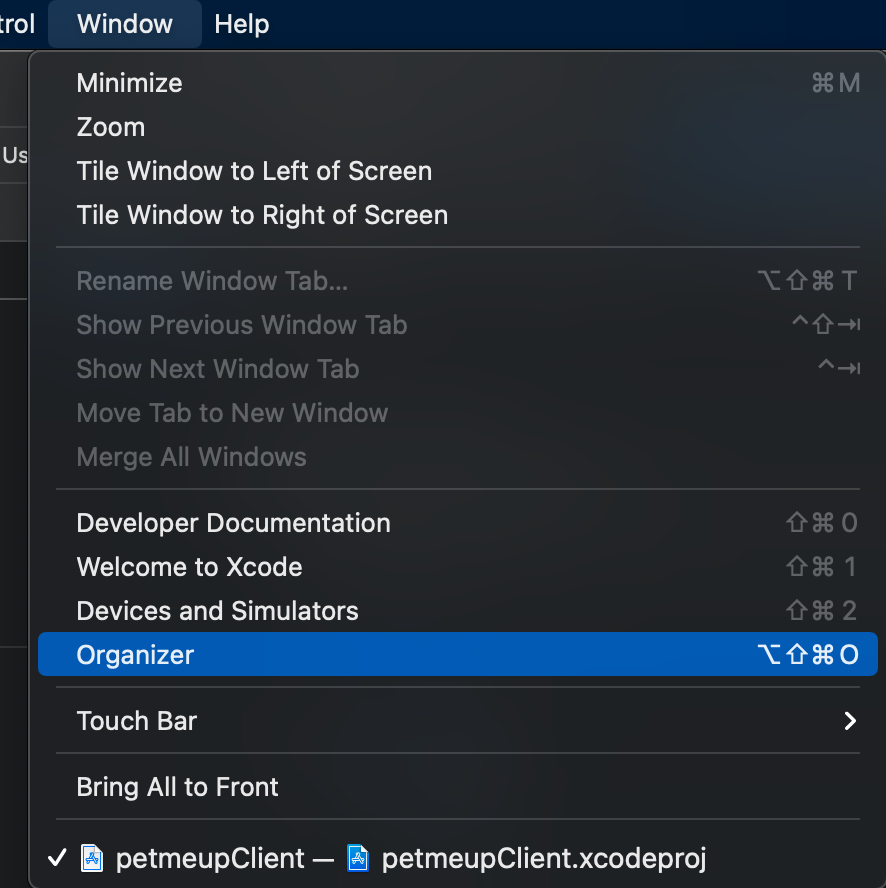Open Welcome to Xcode window
The height and width of the screenshot is (888, 886).
(x=458, y=567)
